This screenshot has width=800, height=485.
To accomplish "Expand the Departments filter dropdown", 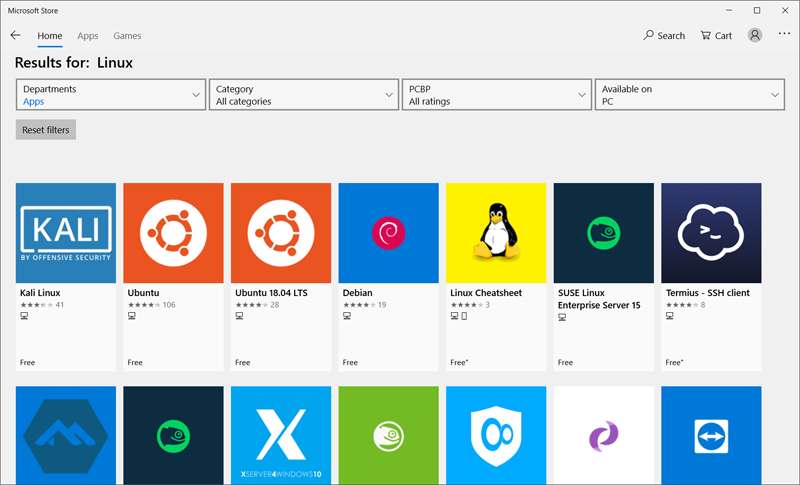I will coord(111,95).
